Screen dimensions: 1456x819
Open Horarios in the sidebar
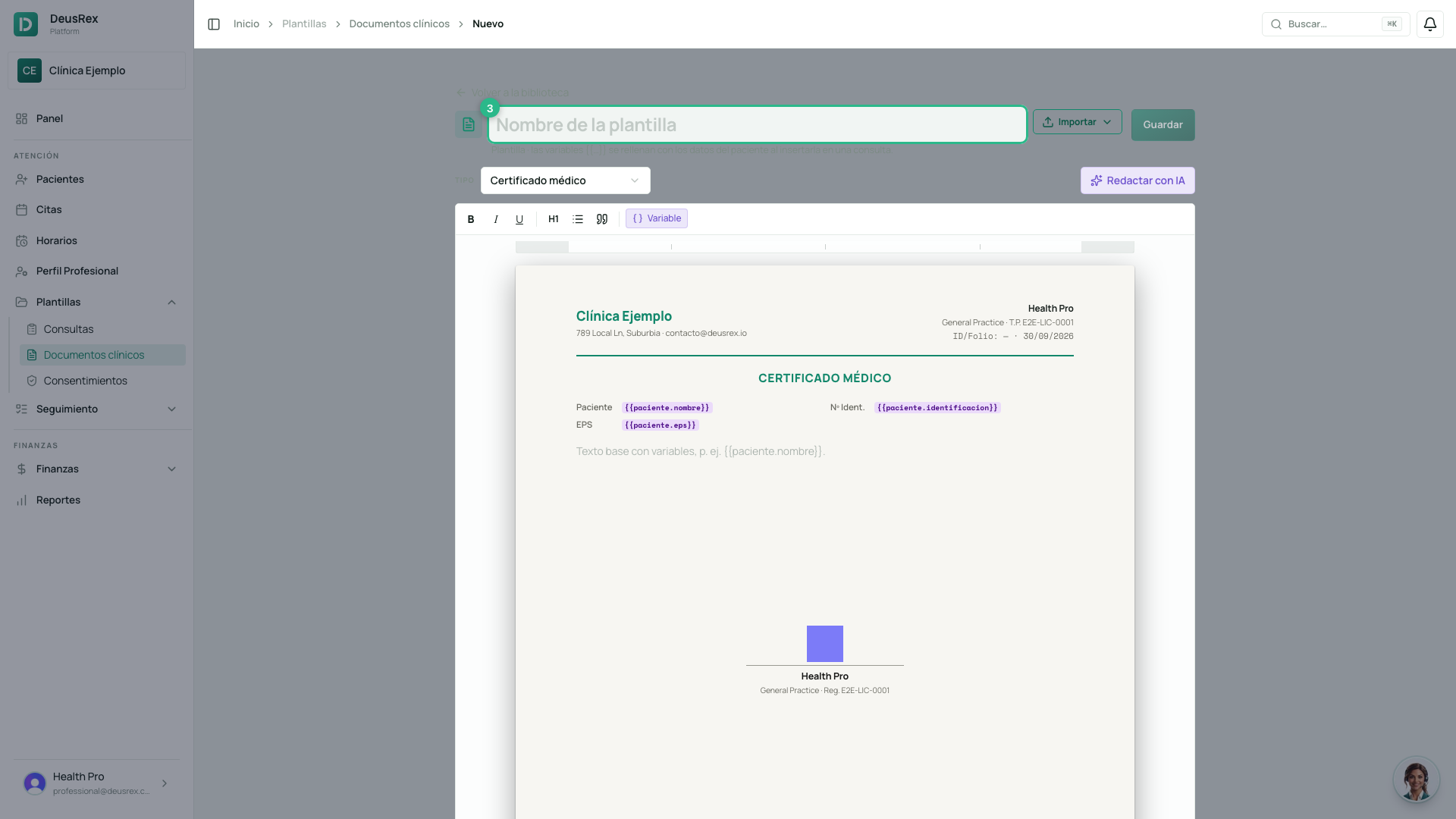coord(96,240)
